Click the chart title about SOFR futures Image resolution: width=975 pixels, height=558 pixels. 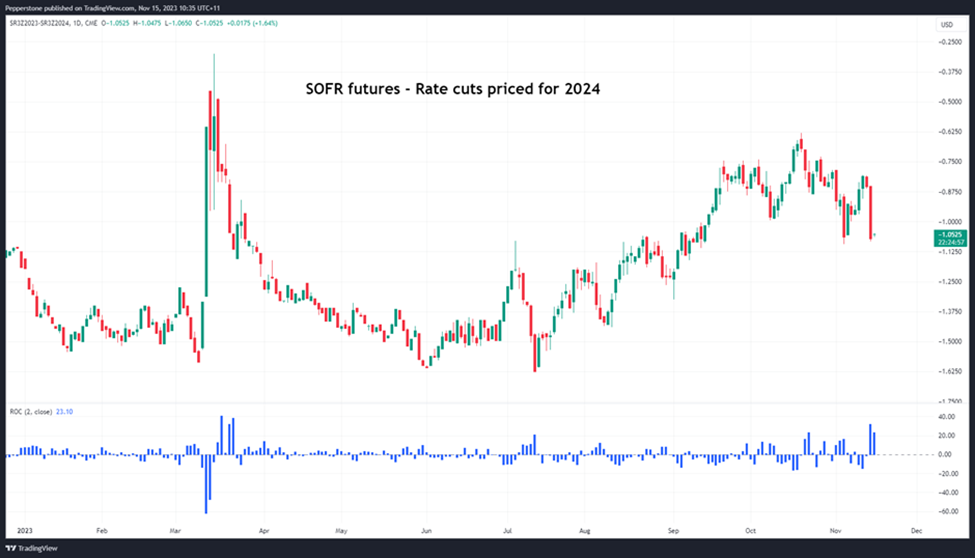[x=452, y=88]
